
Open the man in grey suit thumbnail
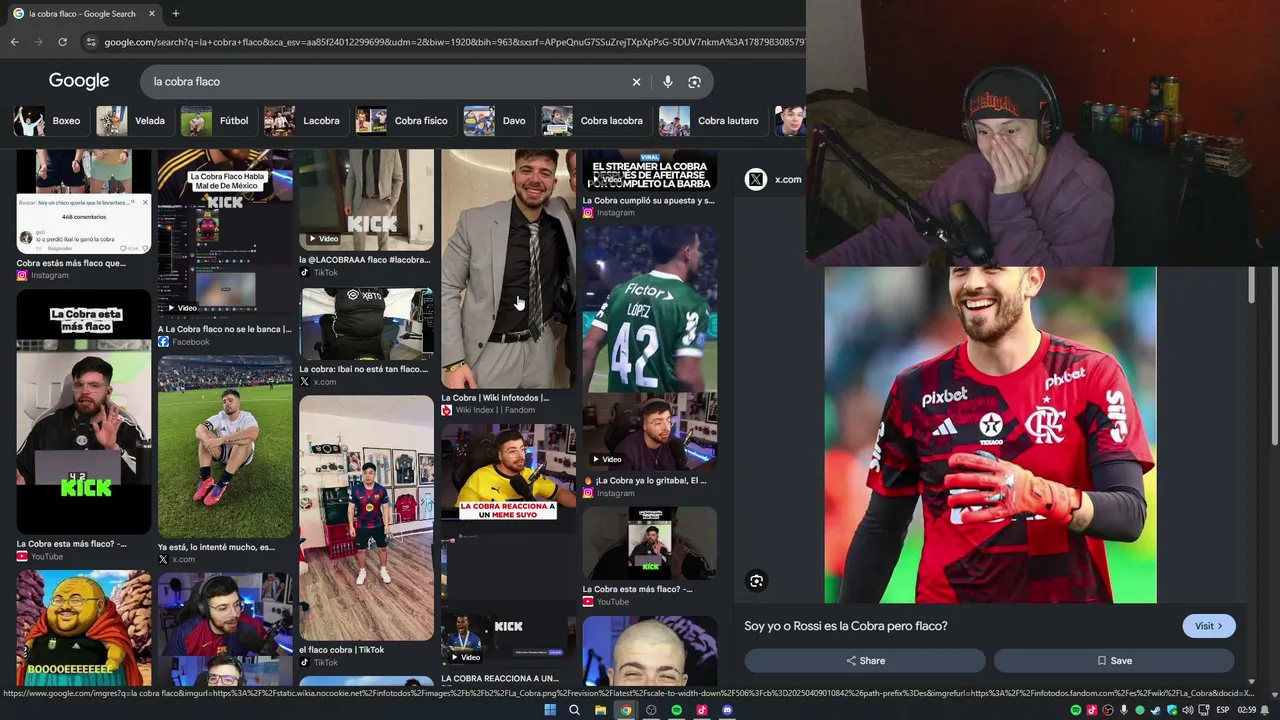[508, 269]
